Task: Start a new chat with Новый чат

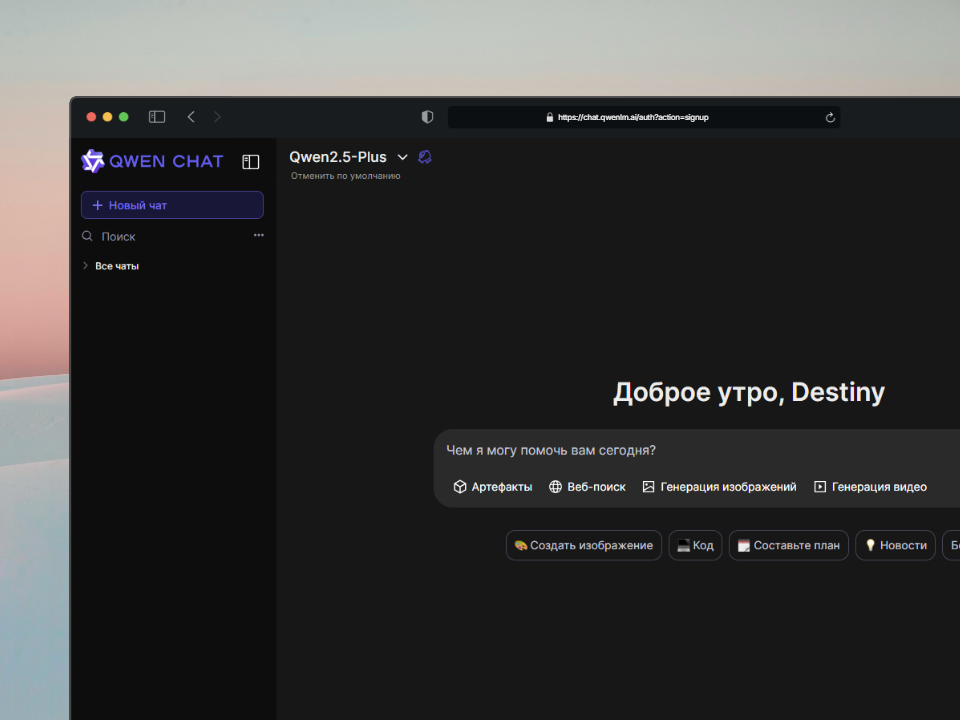Action: click(x=172, y=205)
